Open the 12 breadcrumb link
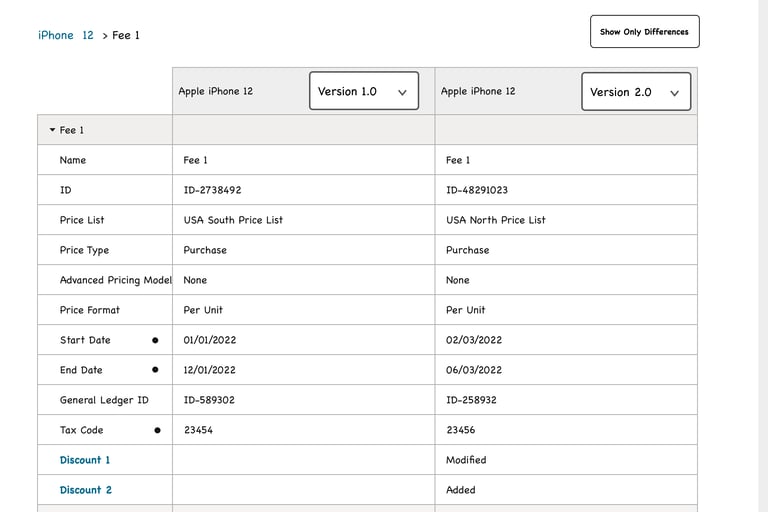The image size is (768, 512). coord(88,35)
